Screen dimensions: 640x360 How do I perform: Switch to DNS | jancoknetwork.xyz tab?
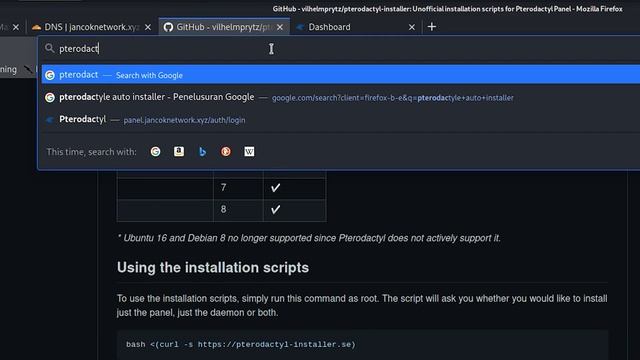pos(92,27)
